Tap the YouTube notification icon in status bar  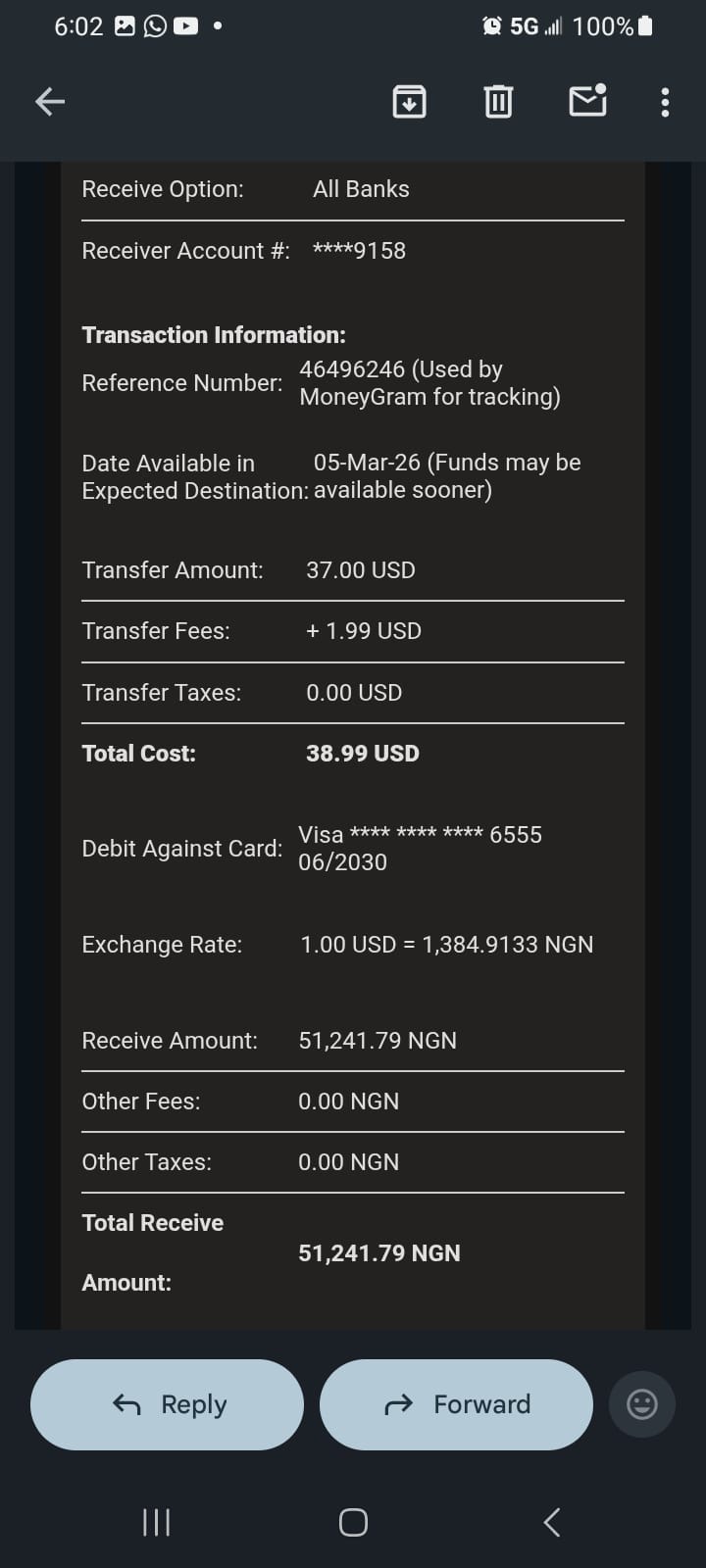coord(185,26)
